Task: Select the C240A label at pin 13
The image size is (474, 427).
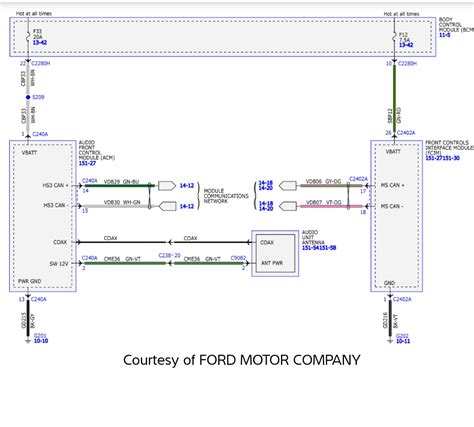Action: pyautogui.click(x=39, y=299)
